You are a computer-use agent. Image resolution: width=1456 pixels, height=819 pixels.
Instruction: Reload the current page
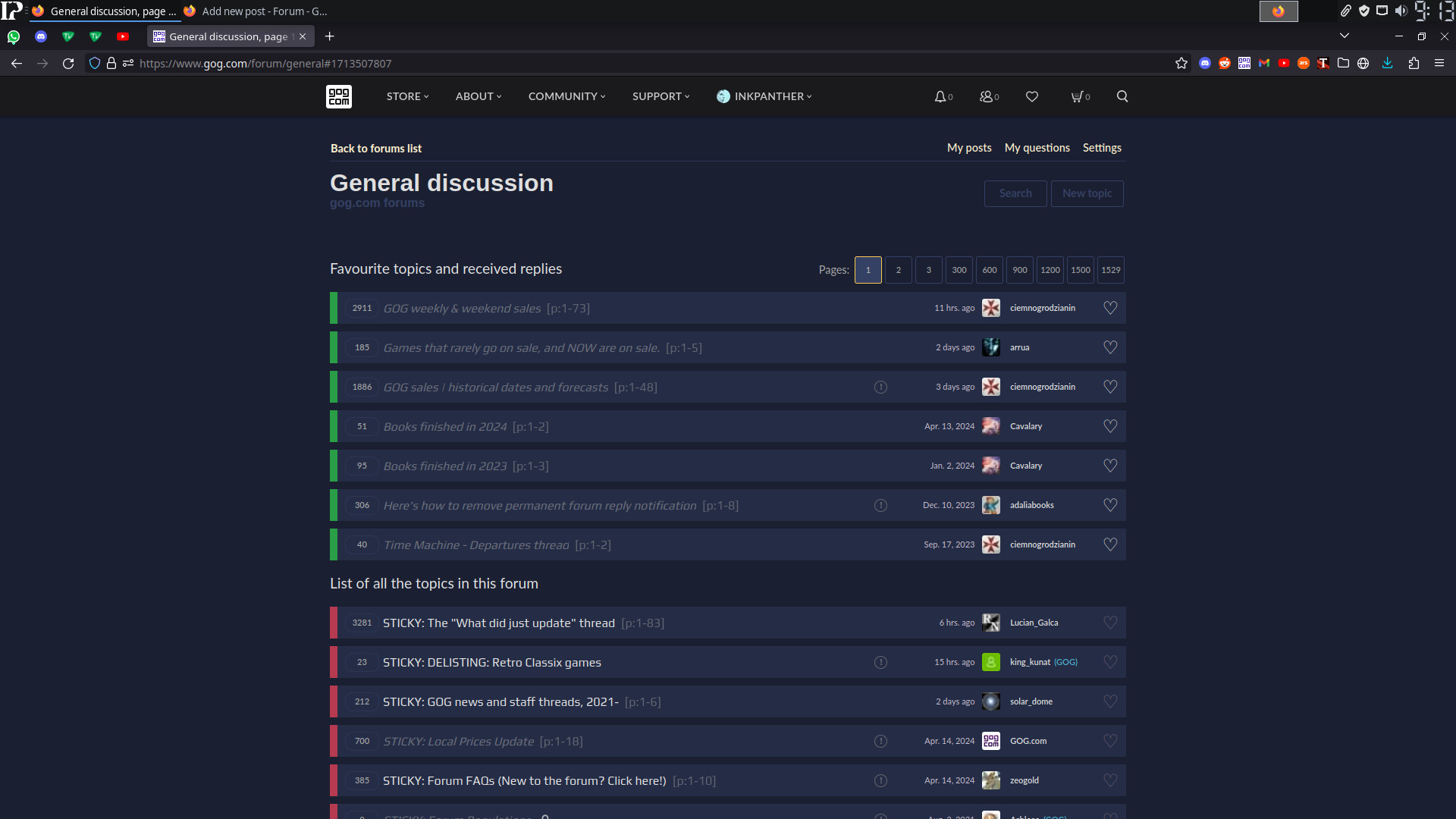[68, 64]
